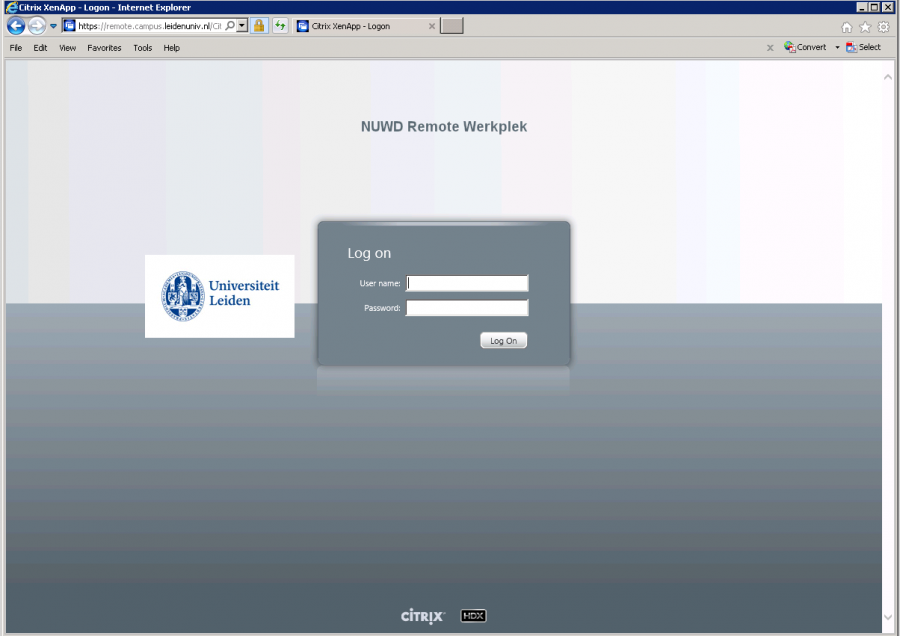The width and height of the screenshot is (900, 636).
Task: Go to the Home page icon
Action: tap(847, 27)
